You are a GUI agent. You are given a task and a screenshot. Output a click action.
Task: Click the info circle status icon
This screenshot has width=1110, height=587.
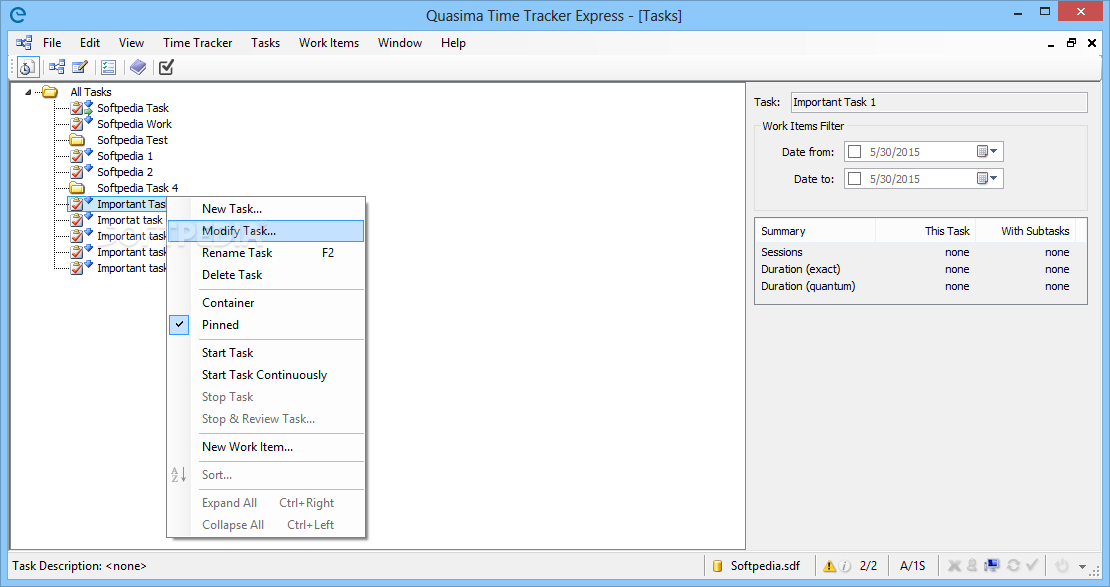point(845,566)
